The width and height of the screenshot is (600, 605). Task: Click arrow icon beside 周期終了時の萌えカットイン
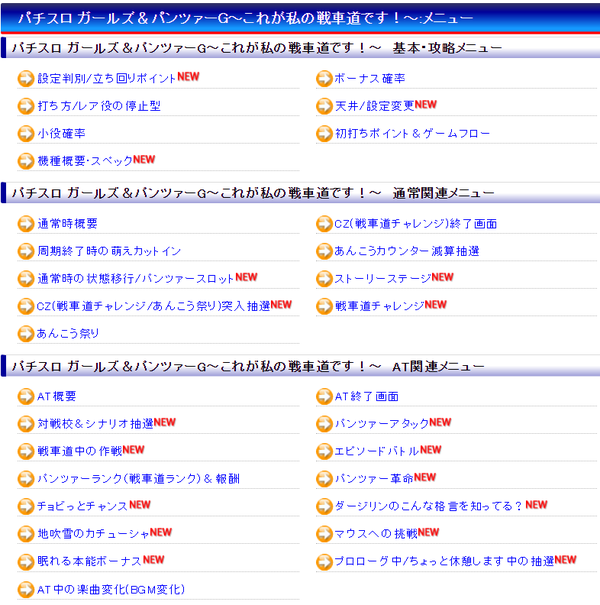26,251
